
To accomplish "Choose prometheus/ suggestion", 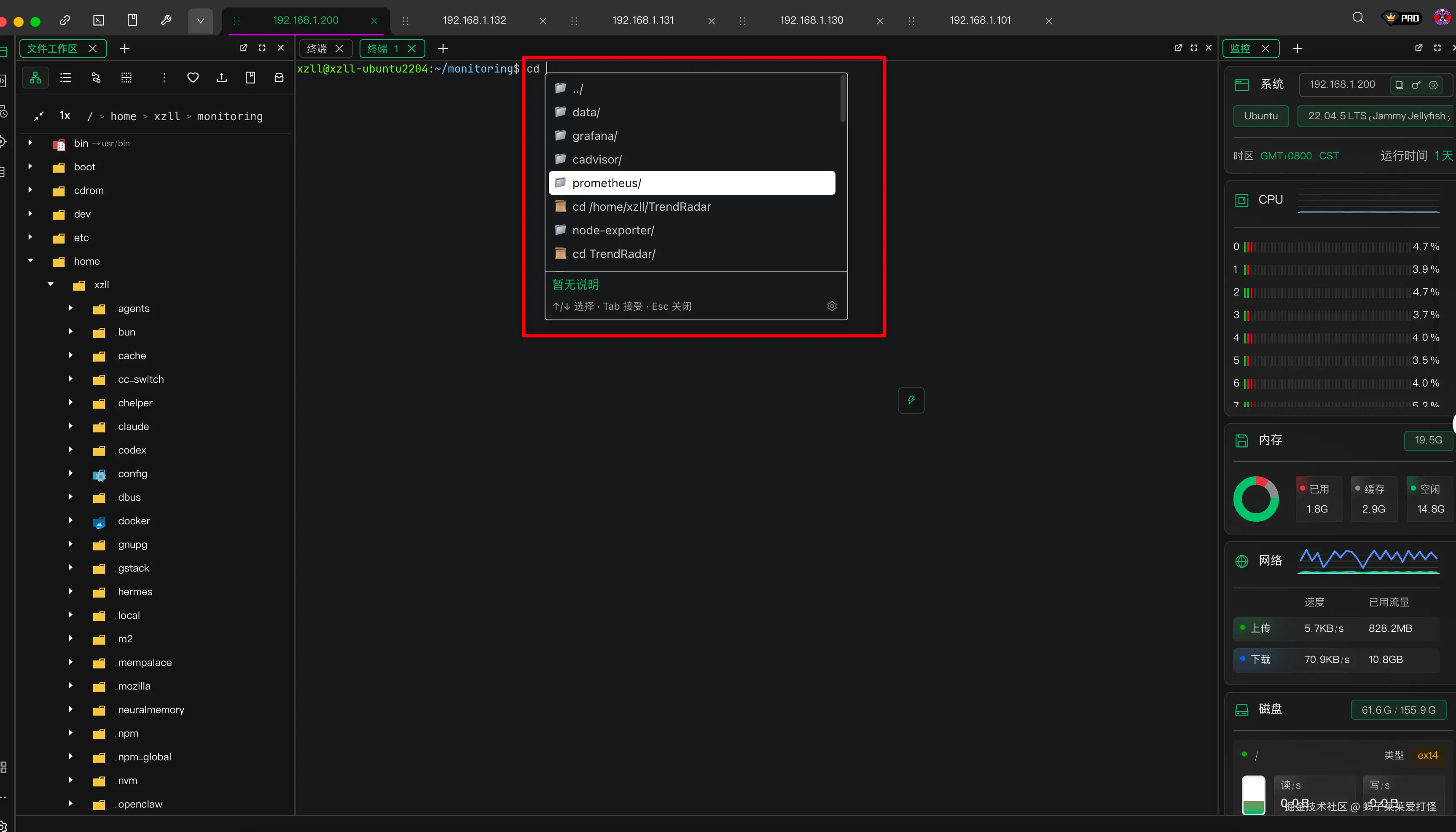I will pyautogui.click(x=692, y=183).
